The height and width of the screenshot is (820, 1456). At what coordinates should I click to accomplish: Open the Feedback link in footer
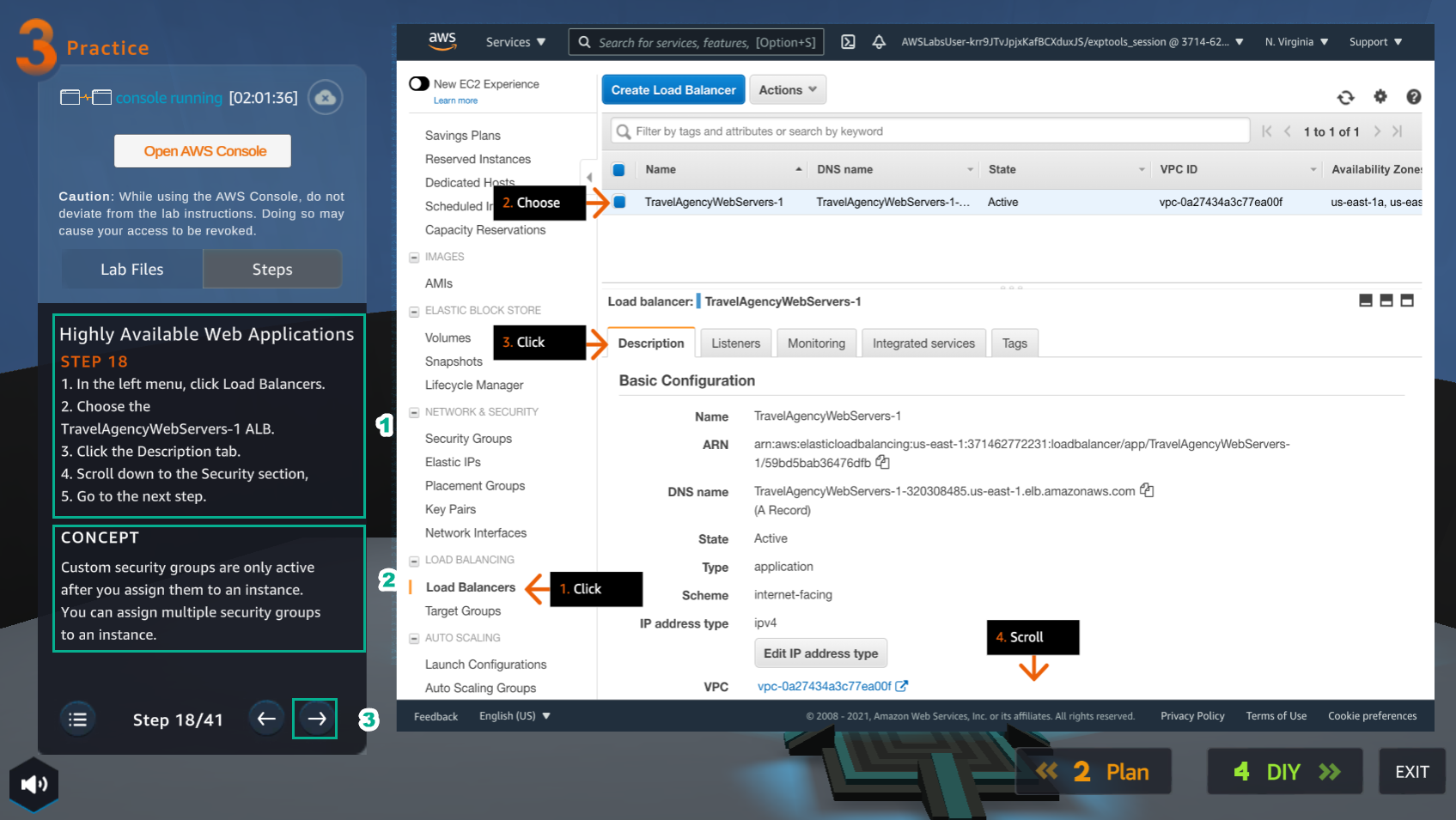(436, 716)
